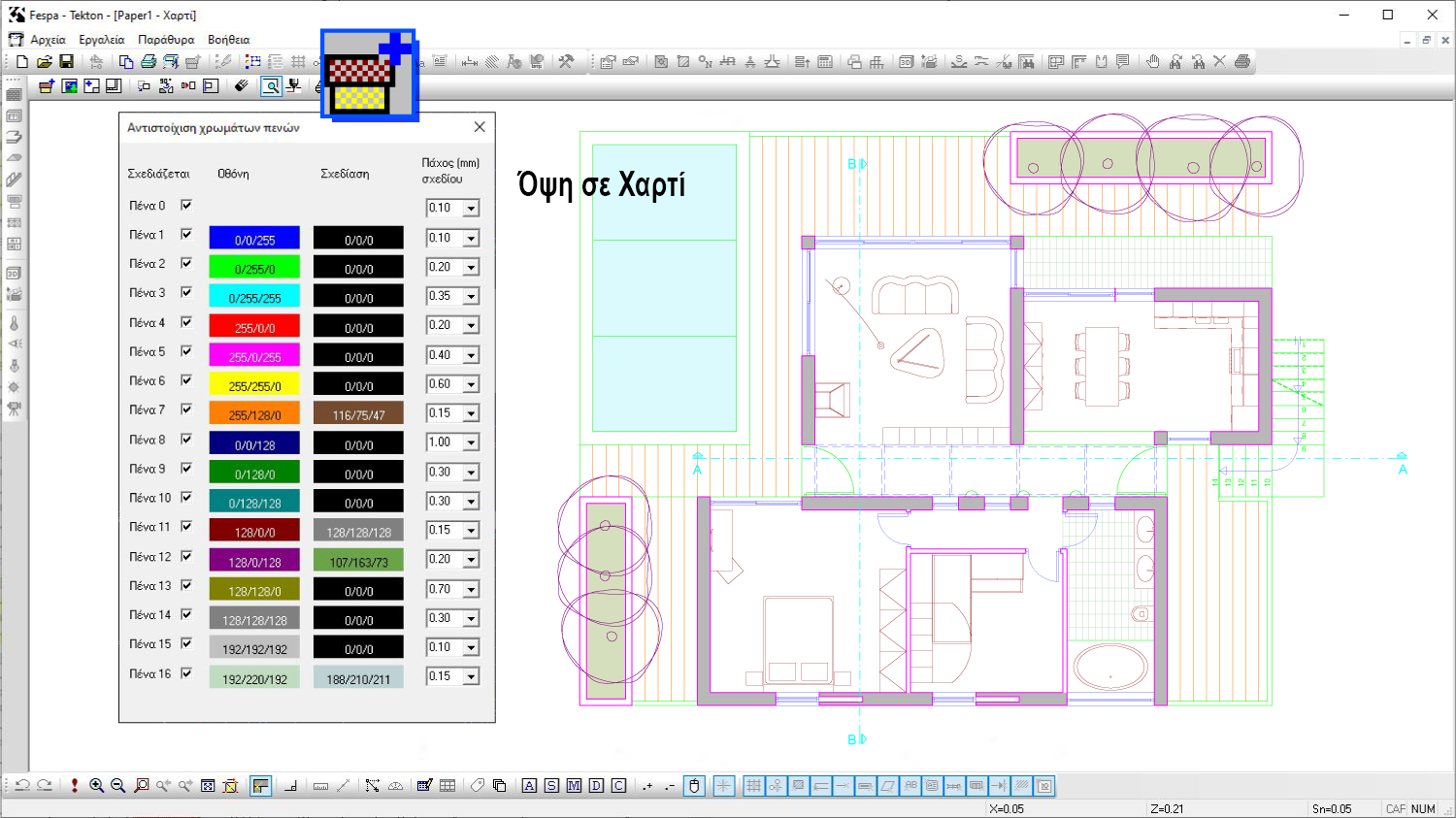Close the Αντιστοίχιση χρωμάτων πενών dialog
The image size is (1456, 818).
(x=480, y=127)
